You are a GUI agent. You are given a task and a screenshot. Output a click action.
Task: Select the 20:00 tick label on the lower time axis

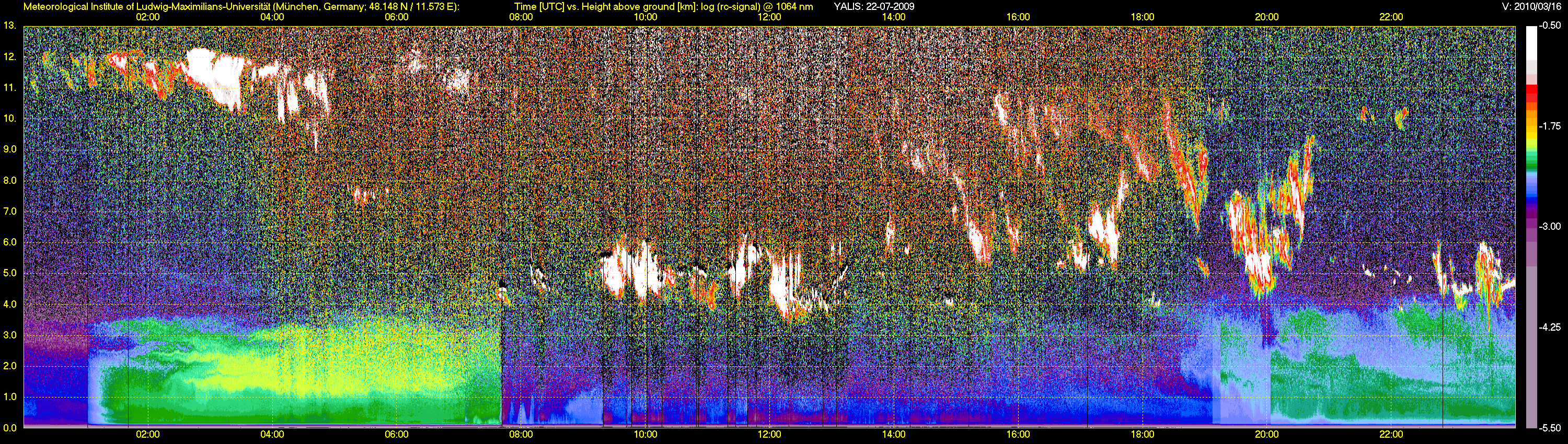coord(1267,434)
